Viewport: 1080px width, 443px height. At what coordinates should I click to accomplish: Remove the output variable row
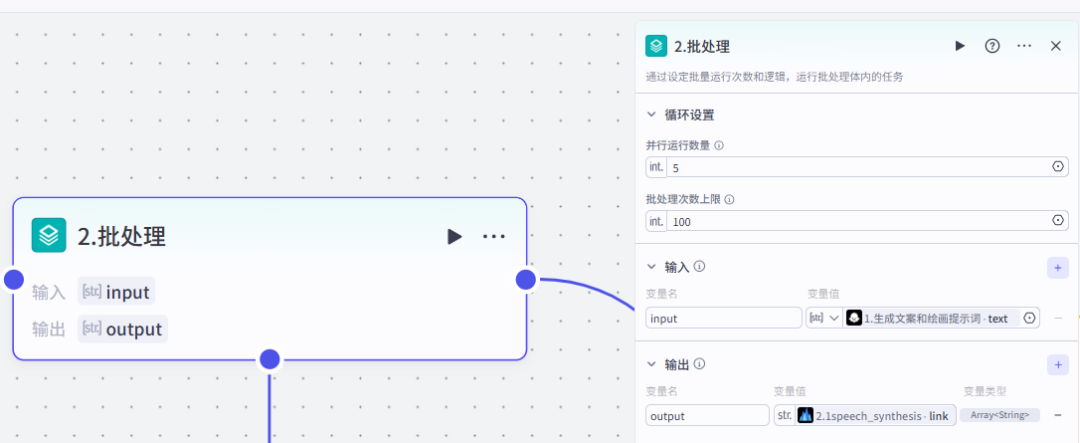[1058, 415]
